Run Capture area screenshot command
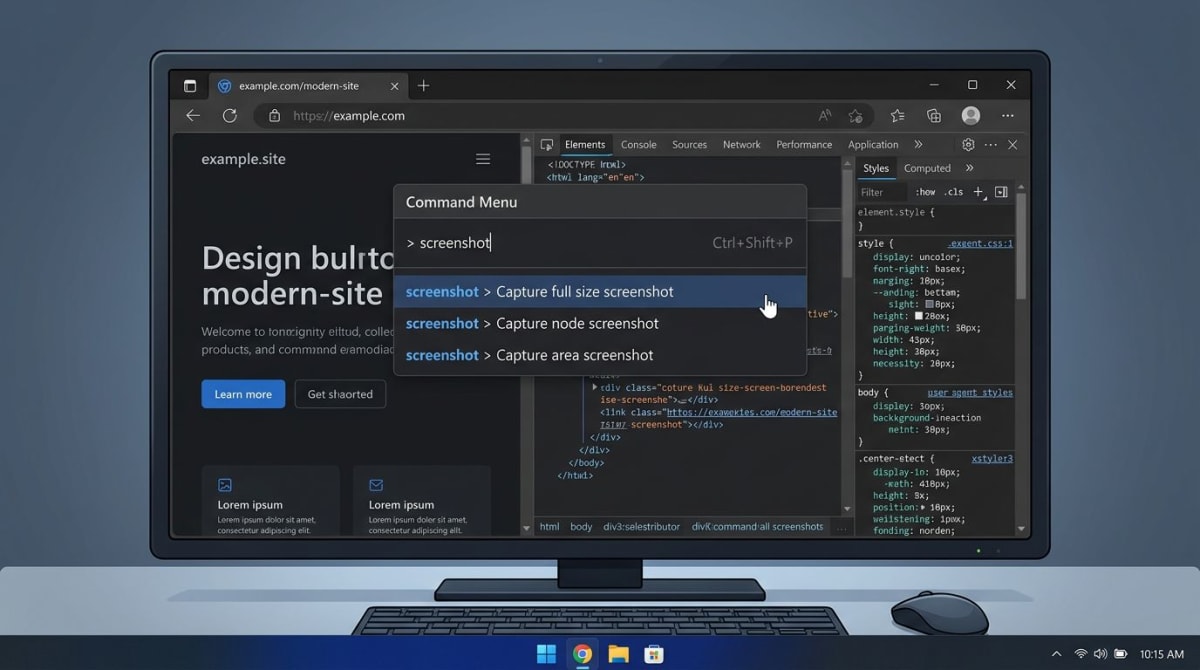This screenshot has width=1200, height=670. click(600, 355)
